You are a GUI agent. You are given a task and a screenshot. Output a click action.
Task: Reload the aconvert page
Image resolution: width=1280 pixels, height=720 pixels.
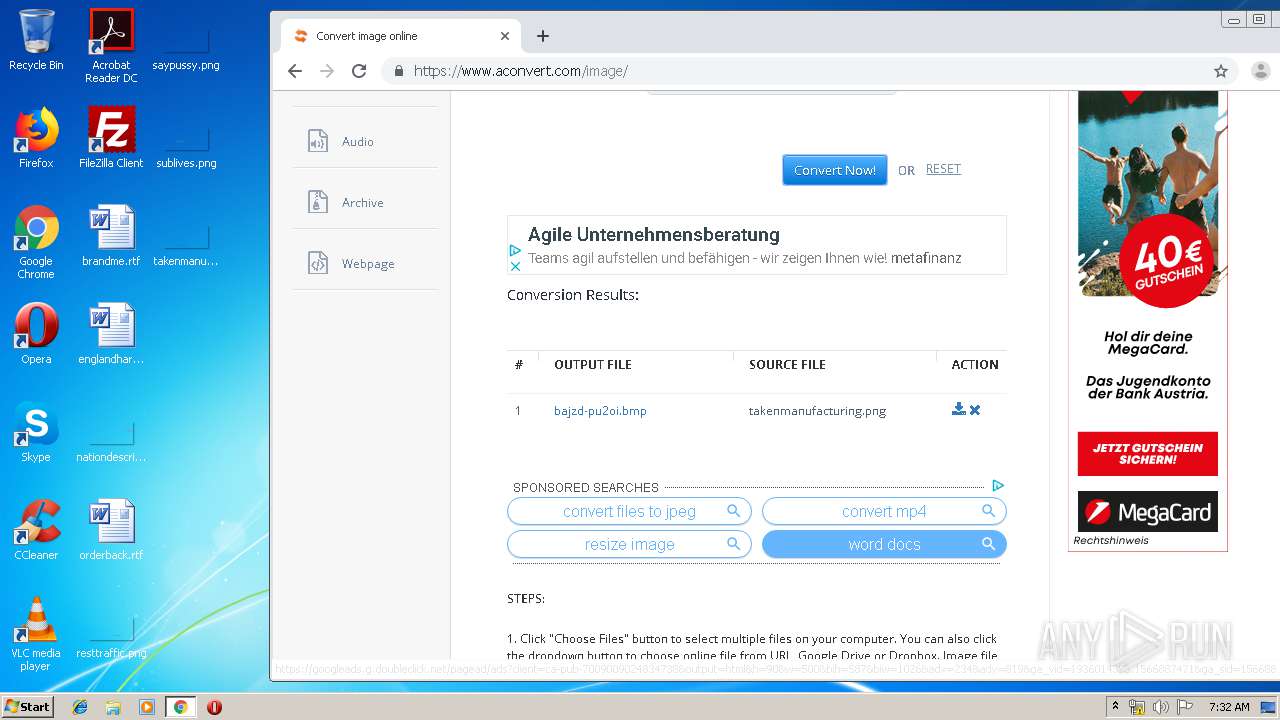pos(359,71)
